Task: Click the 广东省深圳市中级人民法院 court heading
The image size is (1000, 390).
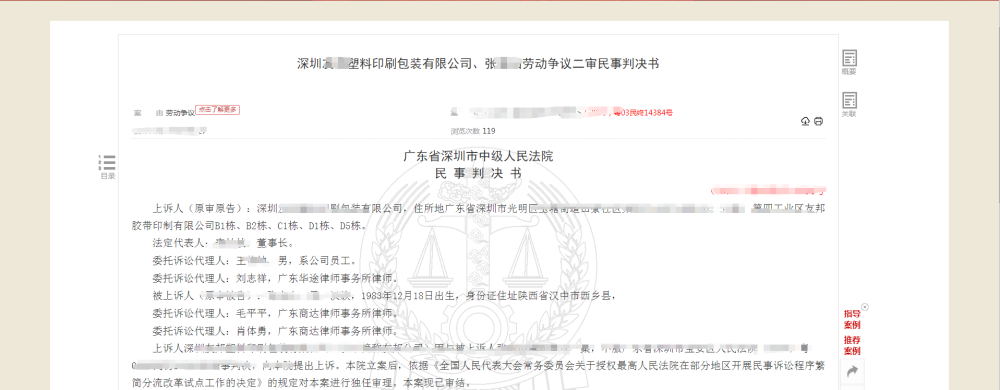Action: coord(478,156)
